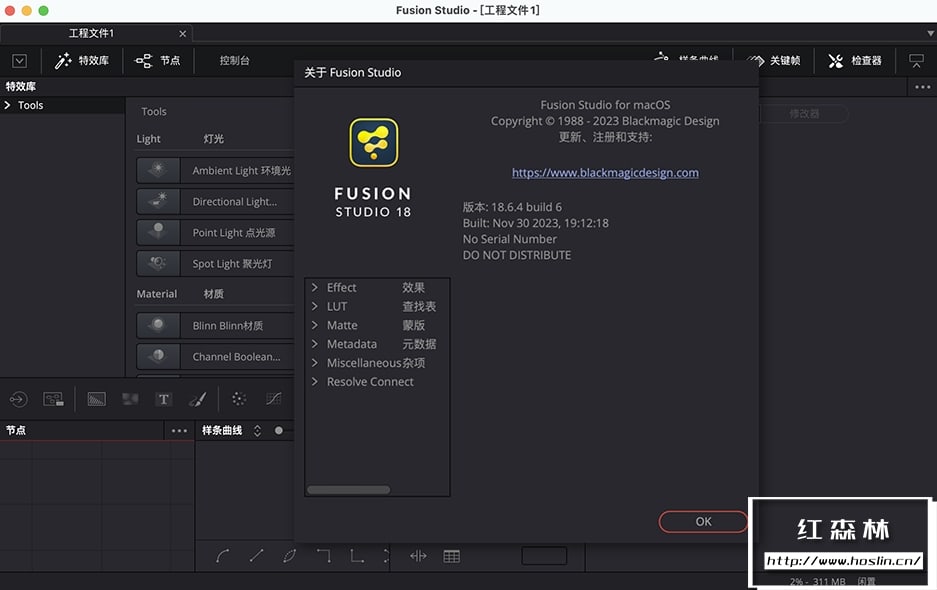Click the spreadsheet grid icon

(x=451, y=557)
